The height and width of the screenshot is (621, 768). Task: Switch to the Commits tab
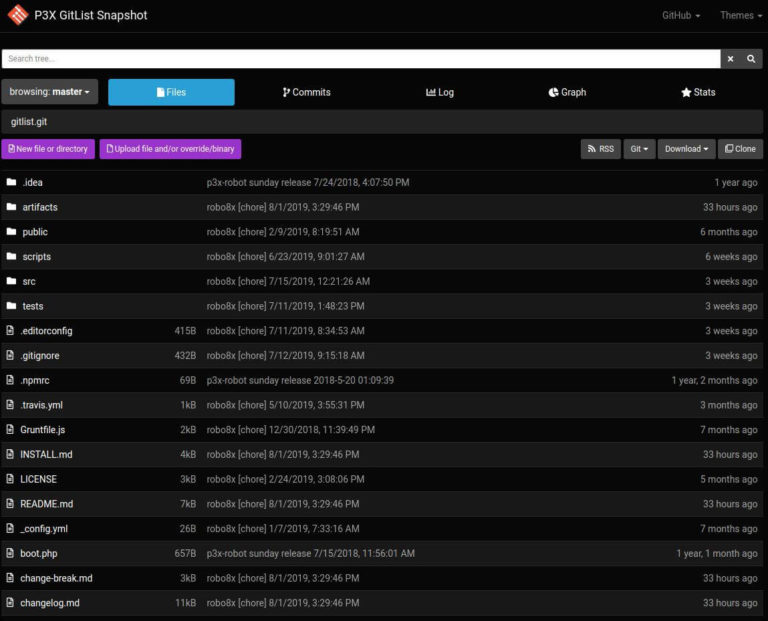(307, 92)
